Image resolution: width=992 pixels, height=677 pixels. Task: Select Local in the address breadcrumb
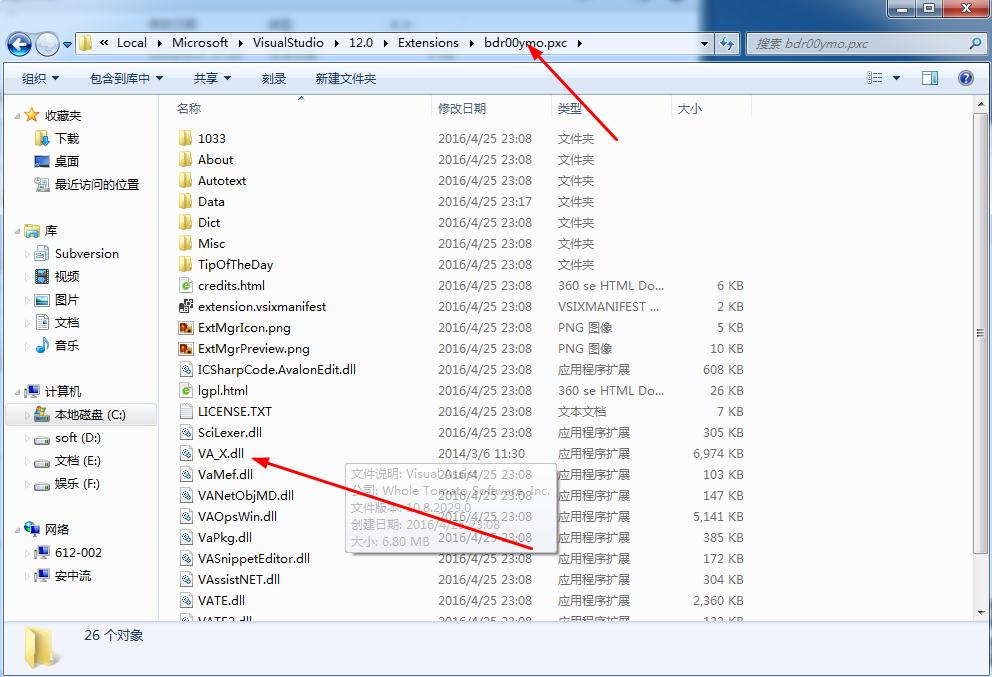(132, 43)
